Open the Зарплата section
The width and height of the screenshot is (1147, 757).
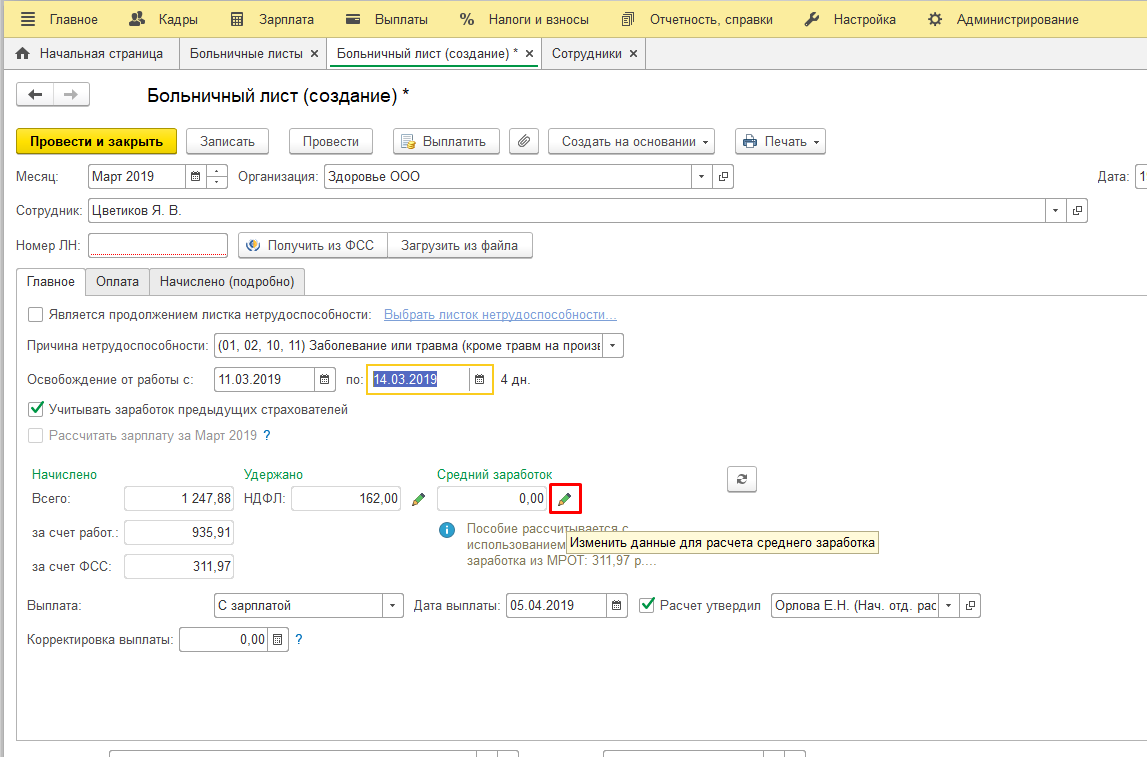272,19
